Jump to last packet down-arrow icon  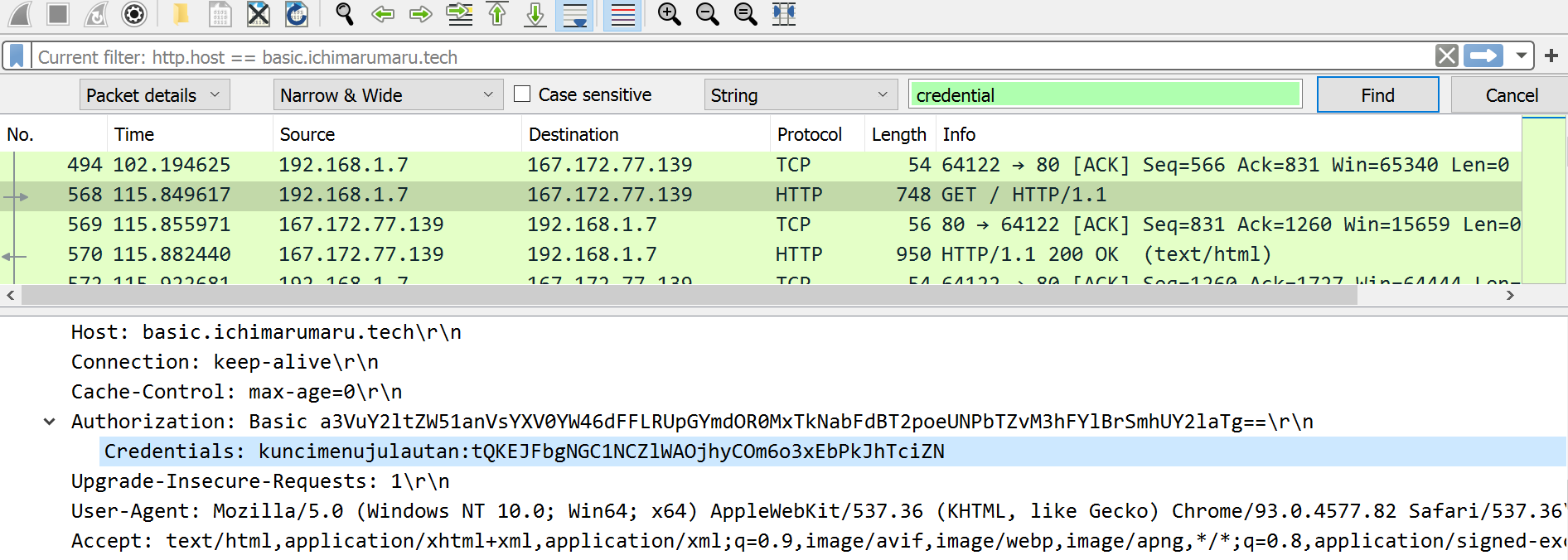tap(535, 14)
